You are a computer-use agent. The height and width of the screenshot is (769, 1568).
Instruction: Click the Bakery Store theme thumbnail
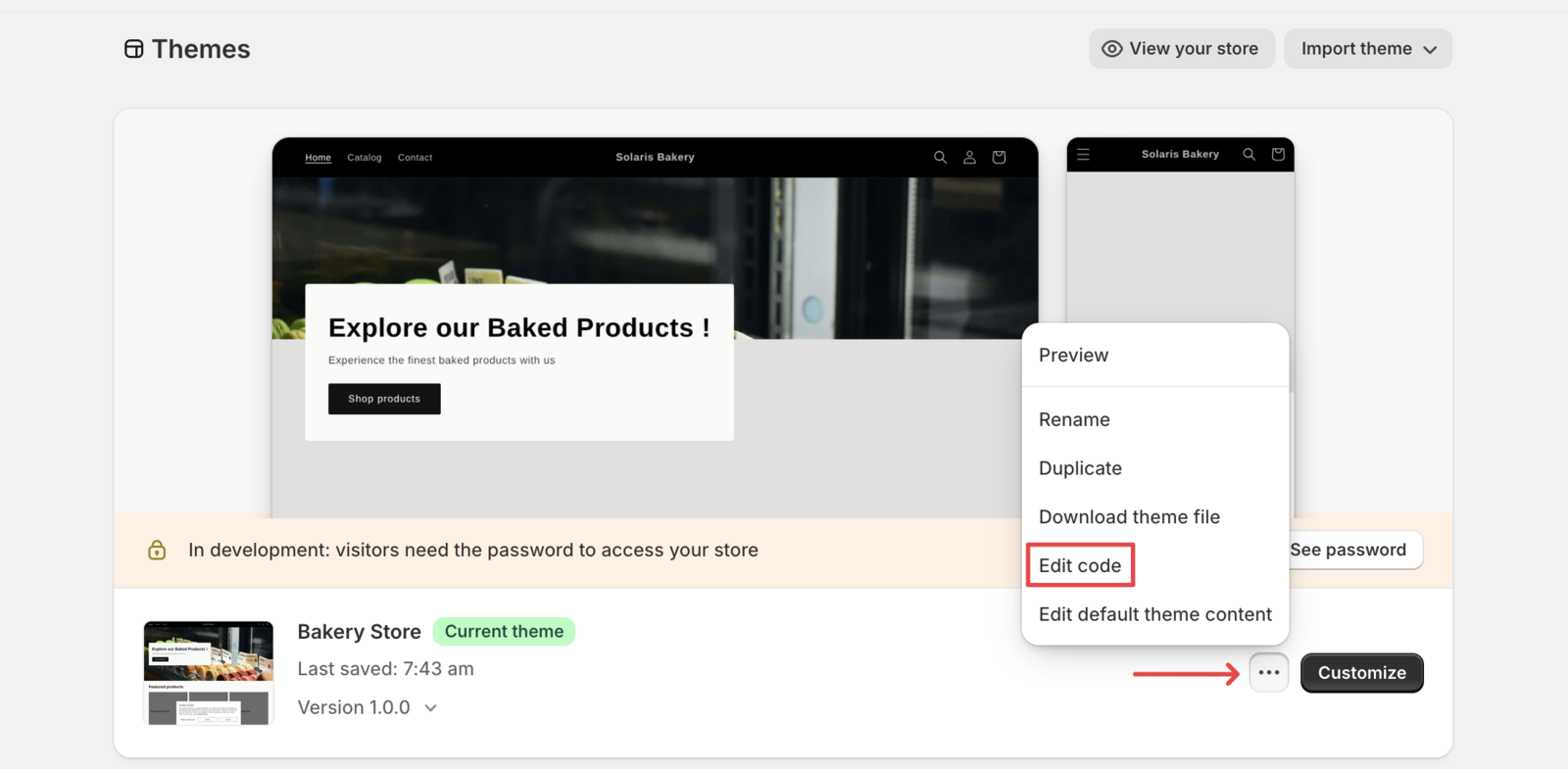(209, 673)
